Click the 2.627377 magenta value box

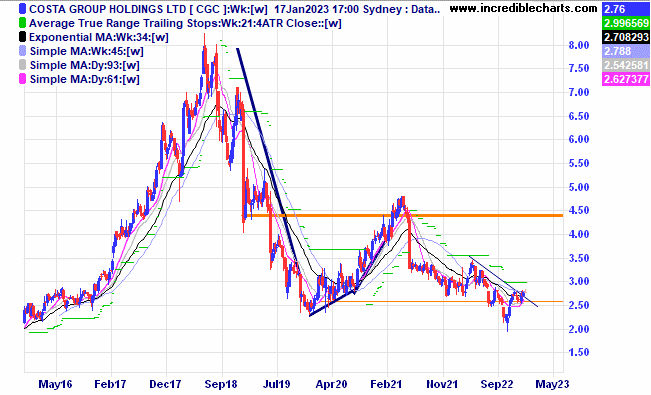tap(625, 79)
